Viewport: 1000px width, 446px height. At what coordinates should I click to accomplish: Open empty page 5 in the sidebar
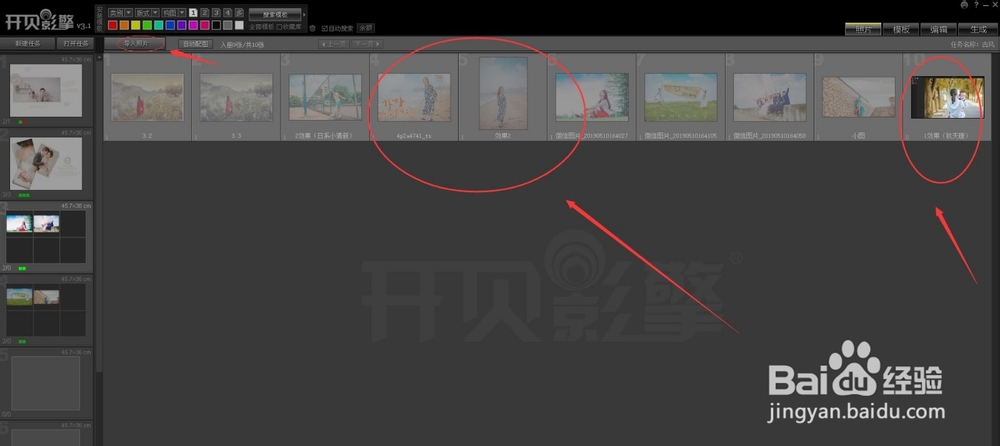[46, 383]
